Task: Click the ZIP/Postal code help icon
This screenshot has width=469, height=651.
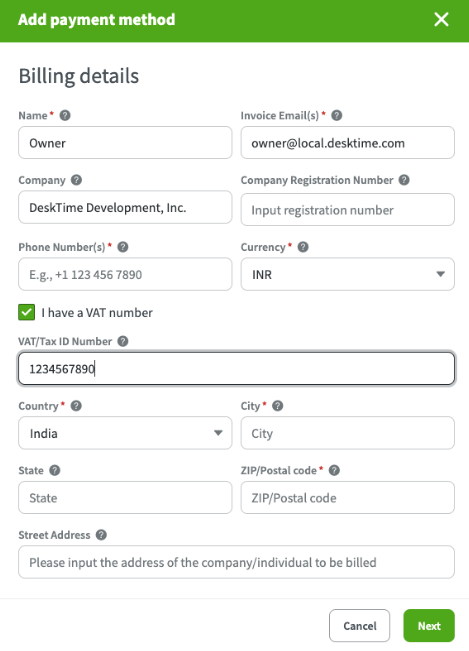Action: click(334, 470)
